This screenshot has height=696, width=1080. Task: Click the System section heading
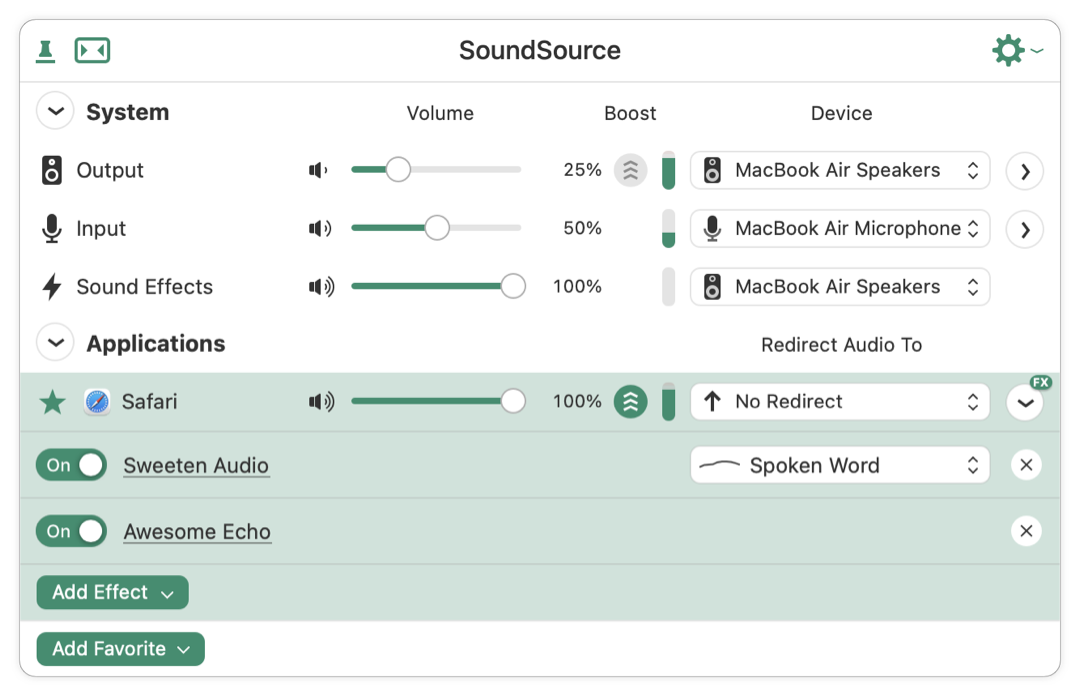(x=127, y=112)
